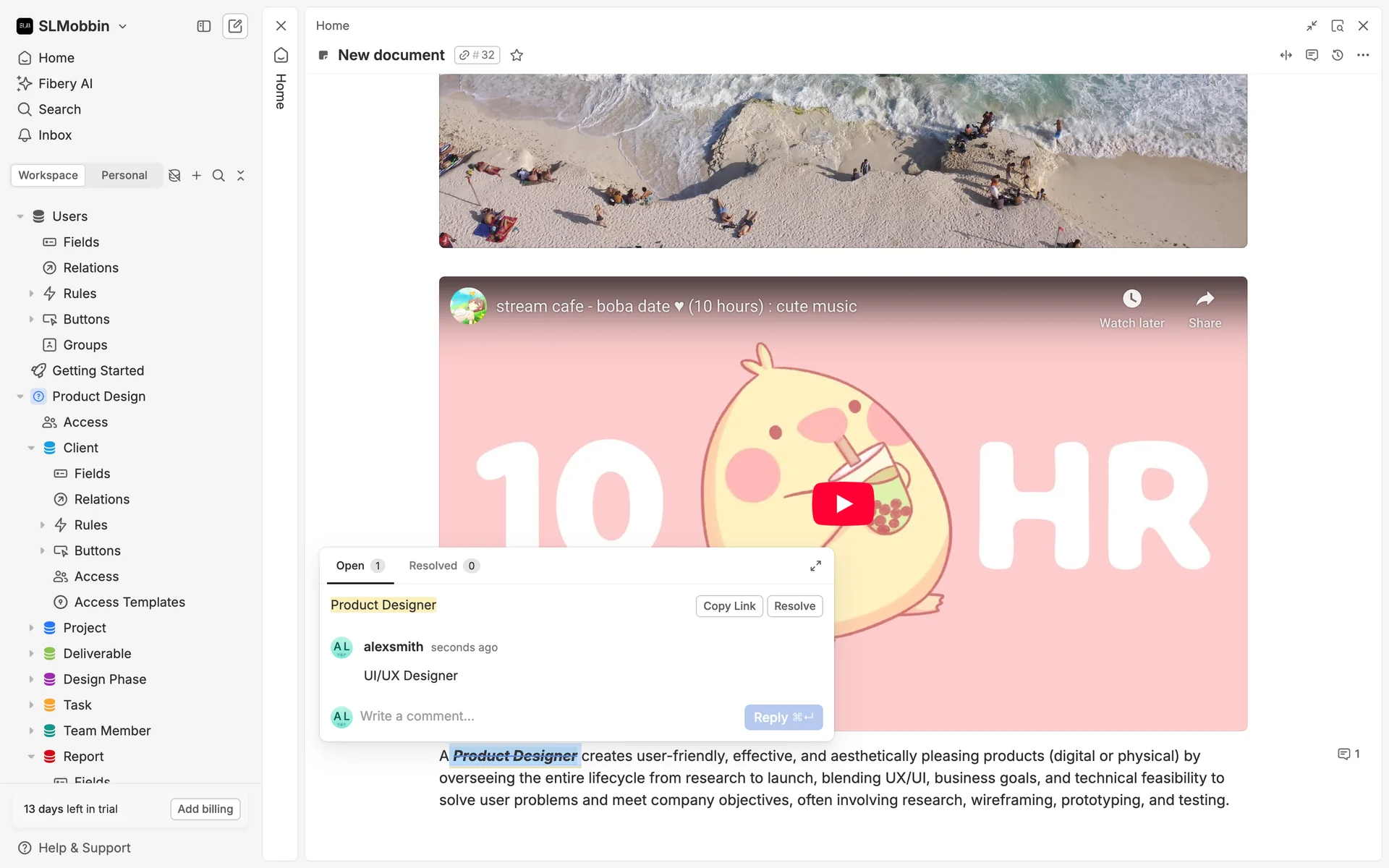Open the document comments panel icon
Viewport: 1389px width, 868px height.
(x=1312, y=55)
